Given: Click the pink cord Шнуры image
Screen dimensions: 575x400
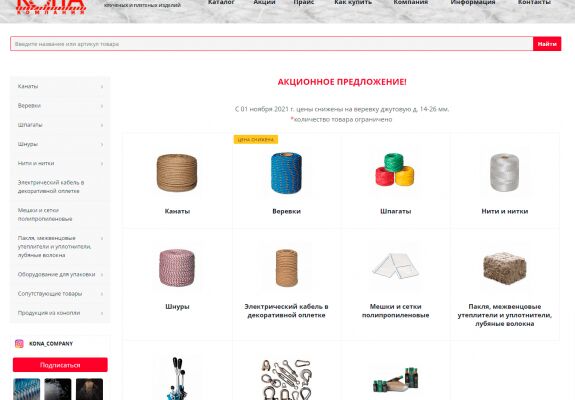Looking at the screenshot, I should pos(177,268).
